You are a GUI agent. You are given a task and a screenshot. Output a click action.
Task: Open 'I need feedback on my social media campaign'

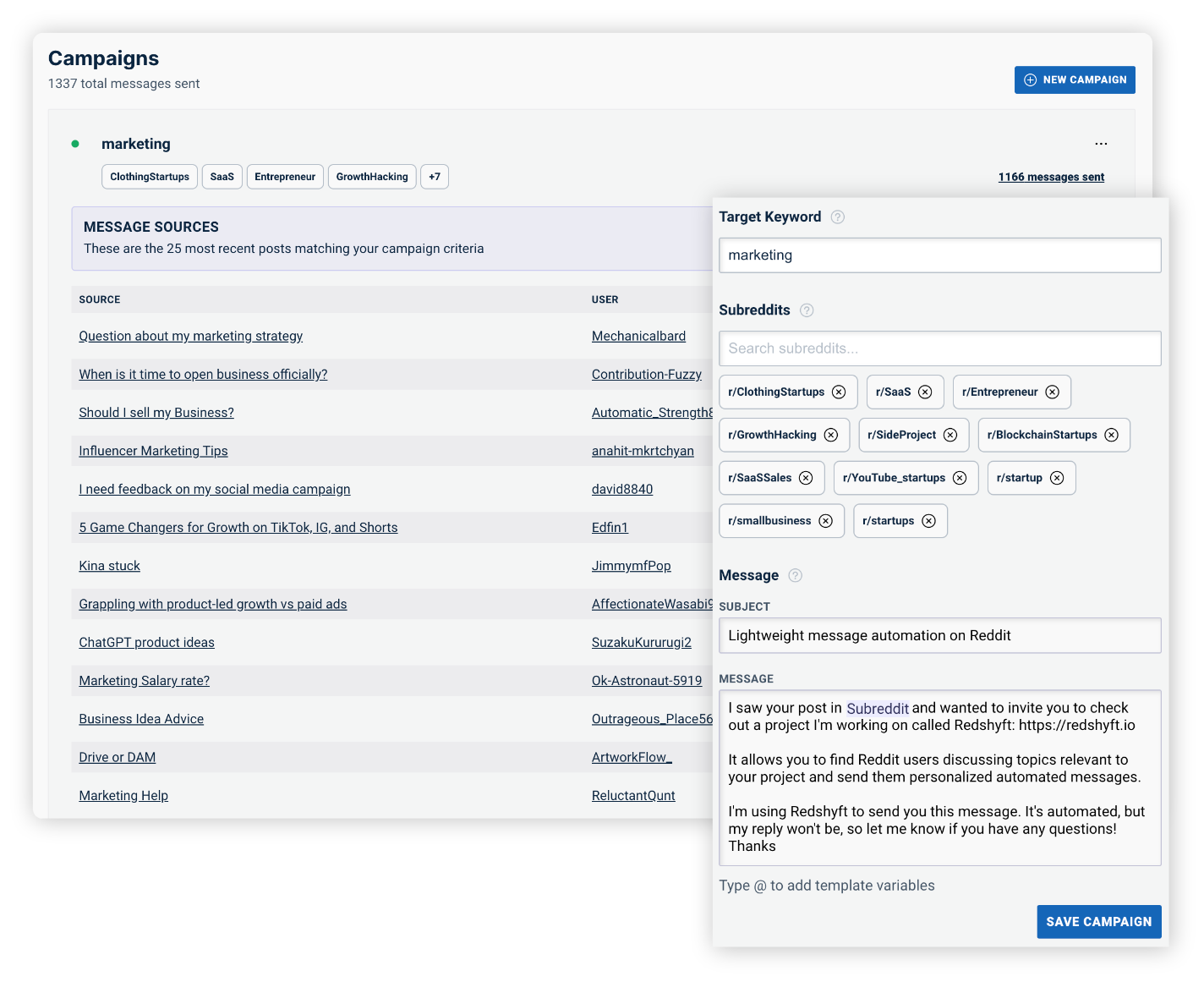[x=215, y=489]
